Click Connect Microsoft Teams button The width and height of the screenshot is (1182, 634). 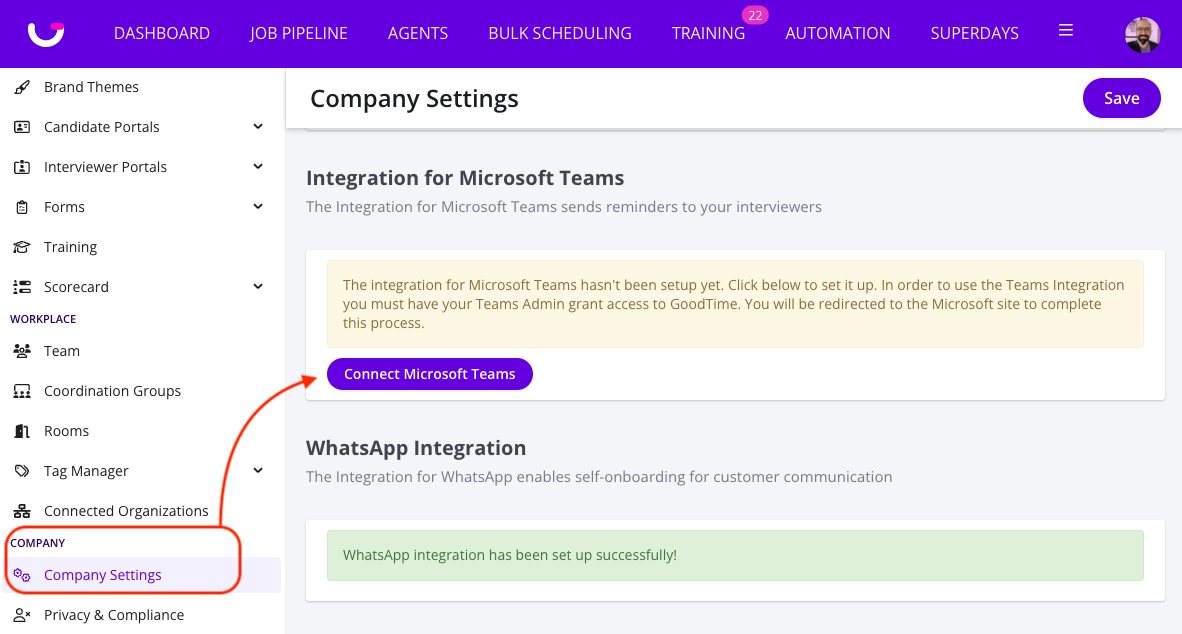pyautogui.click(x=430, y=374)
